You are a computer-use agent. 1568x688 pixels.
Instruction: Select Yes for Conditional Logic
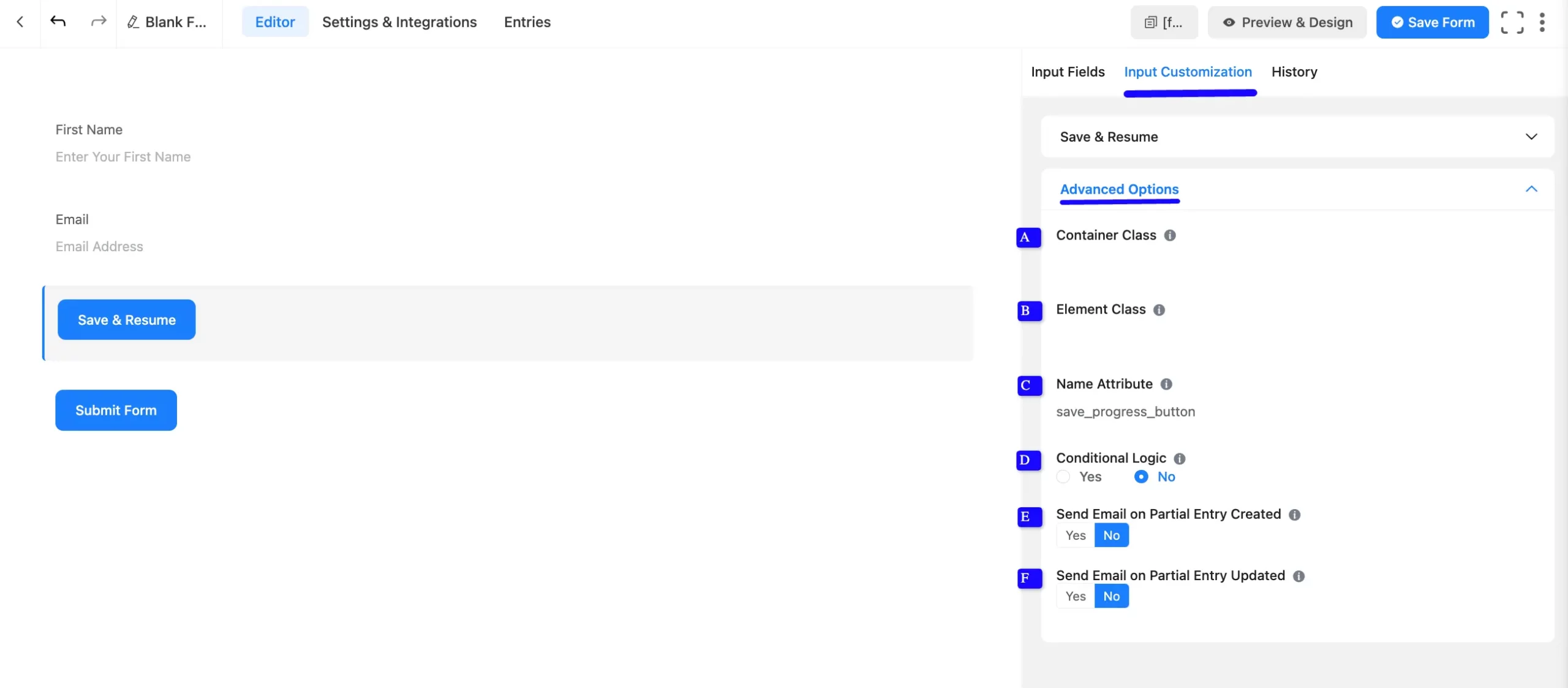click(1064, 477)
